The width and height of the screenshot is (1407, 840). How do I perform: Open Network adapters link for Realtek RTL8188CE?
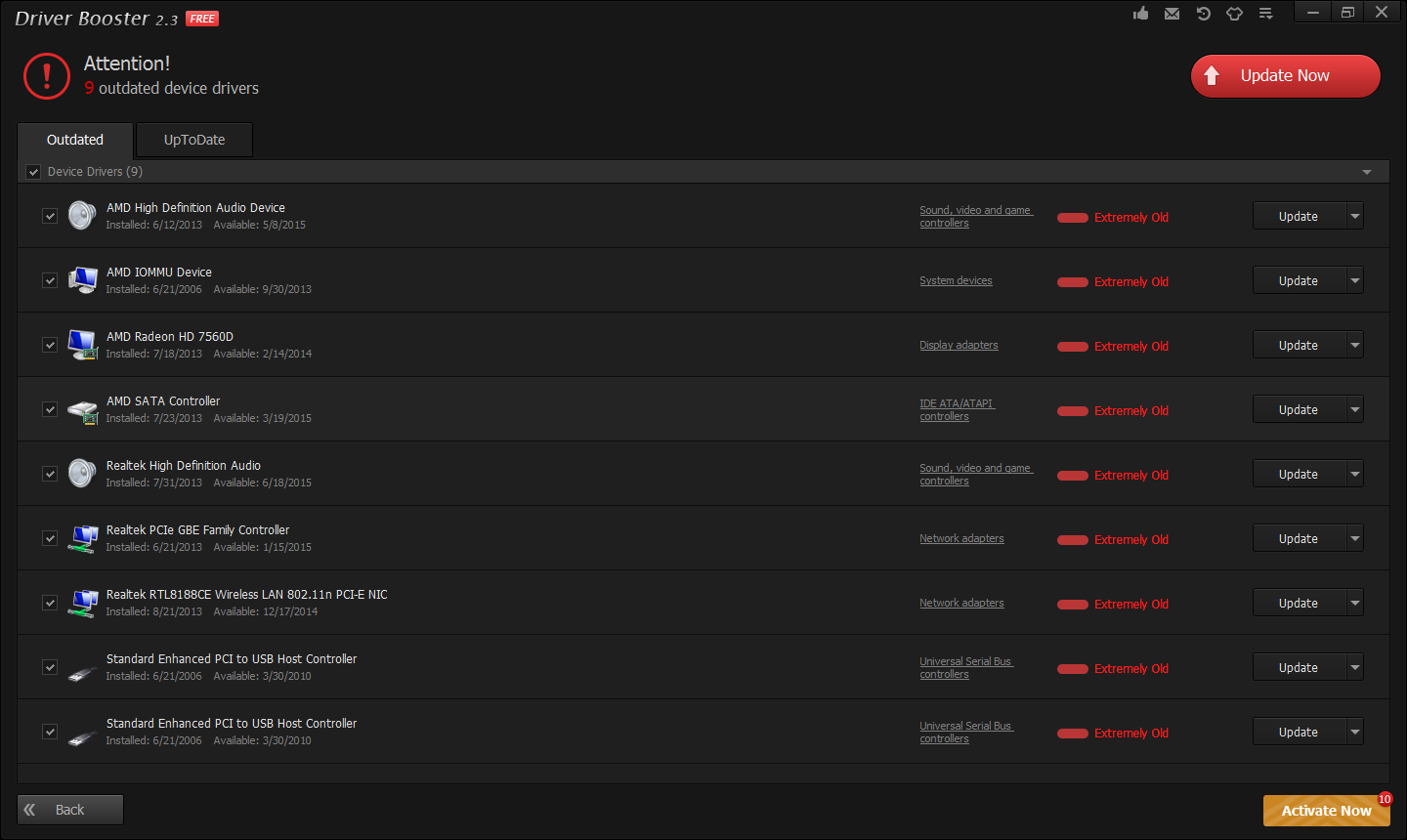point(961,603)
